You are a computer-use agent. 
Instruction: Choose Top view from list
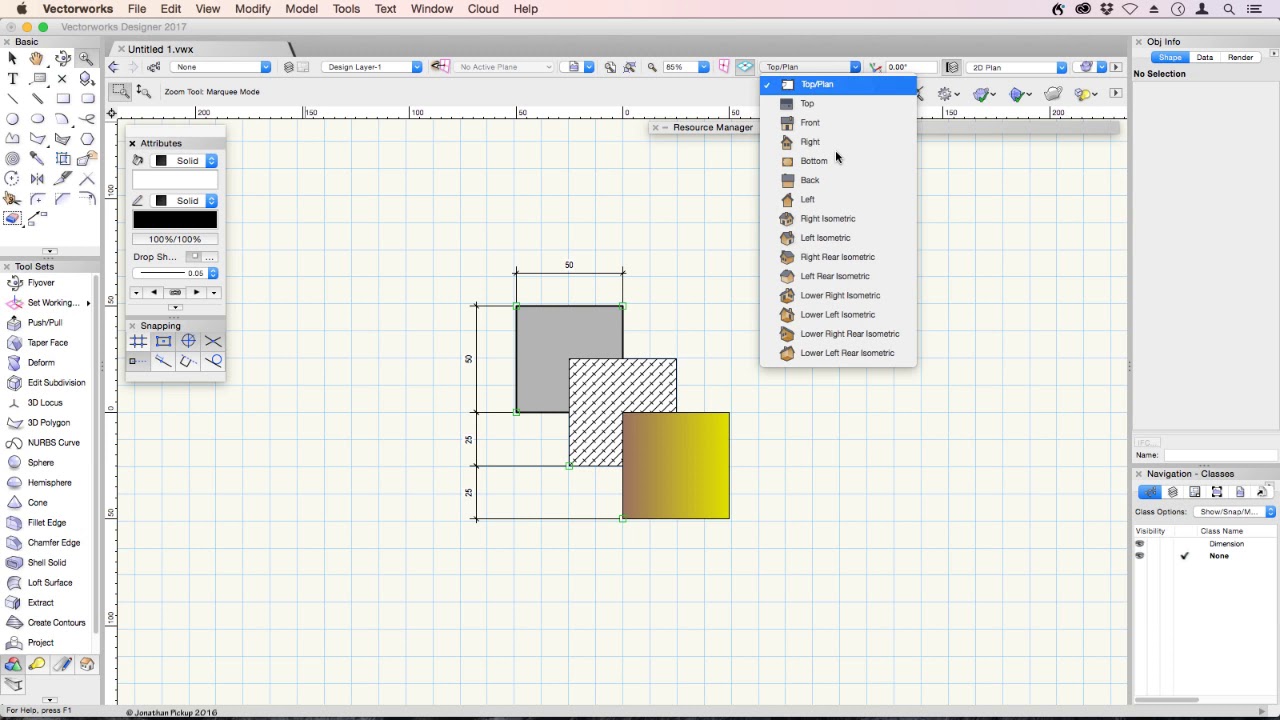pyautogui.click(x=806, y=104)
